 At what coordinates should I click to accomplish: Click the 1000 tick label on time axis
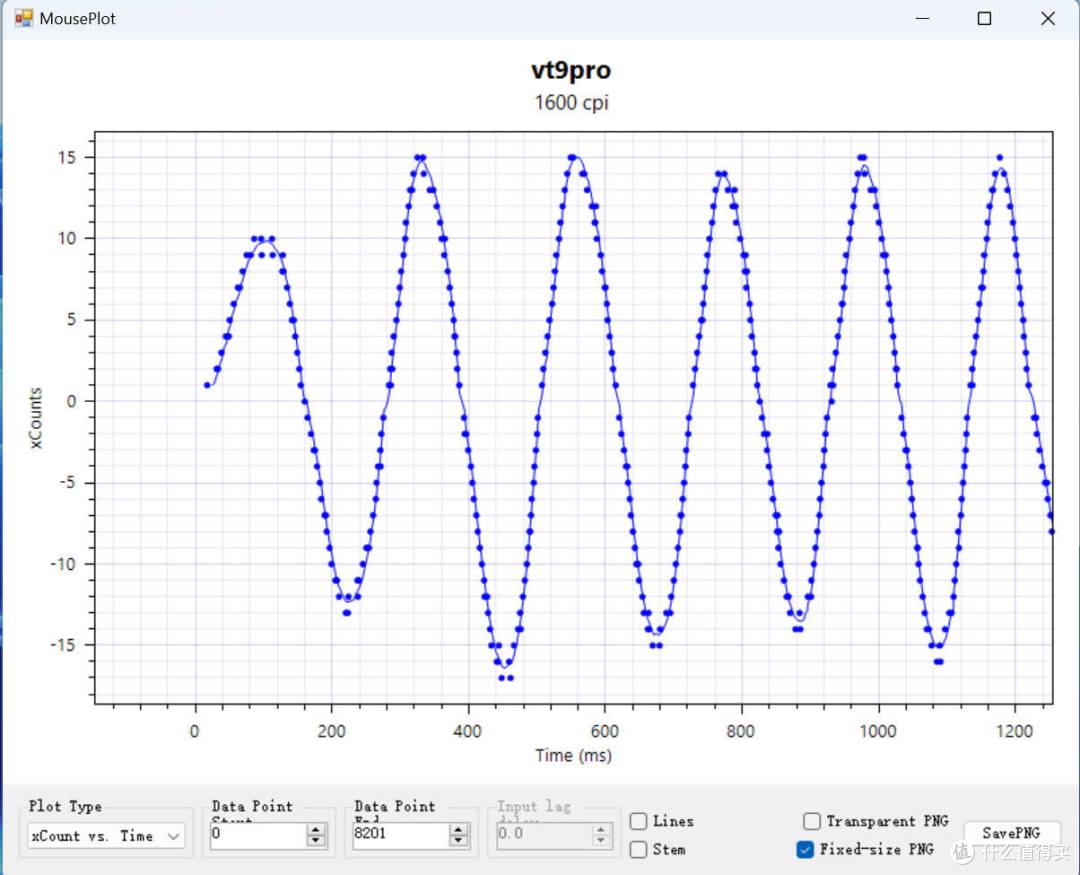click(878, 732)
